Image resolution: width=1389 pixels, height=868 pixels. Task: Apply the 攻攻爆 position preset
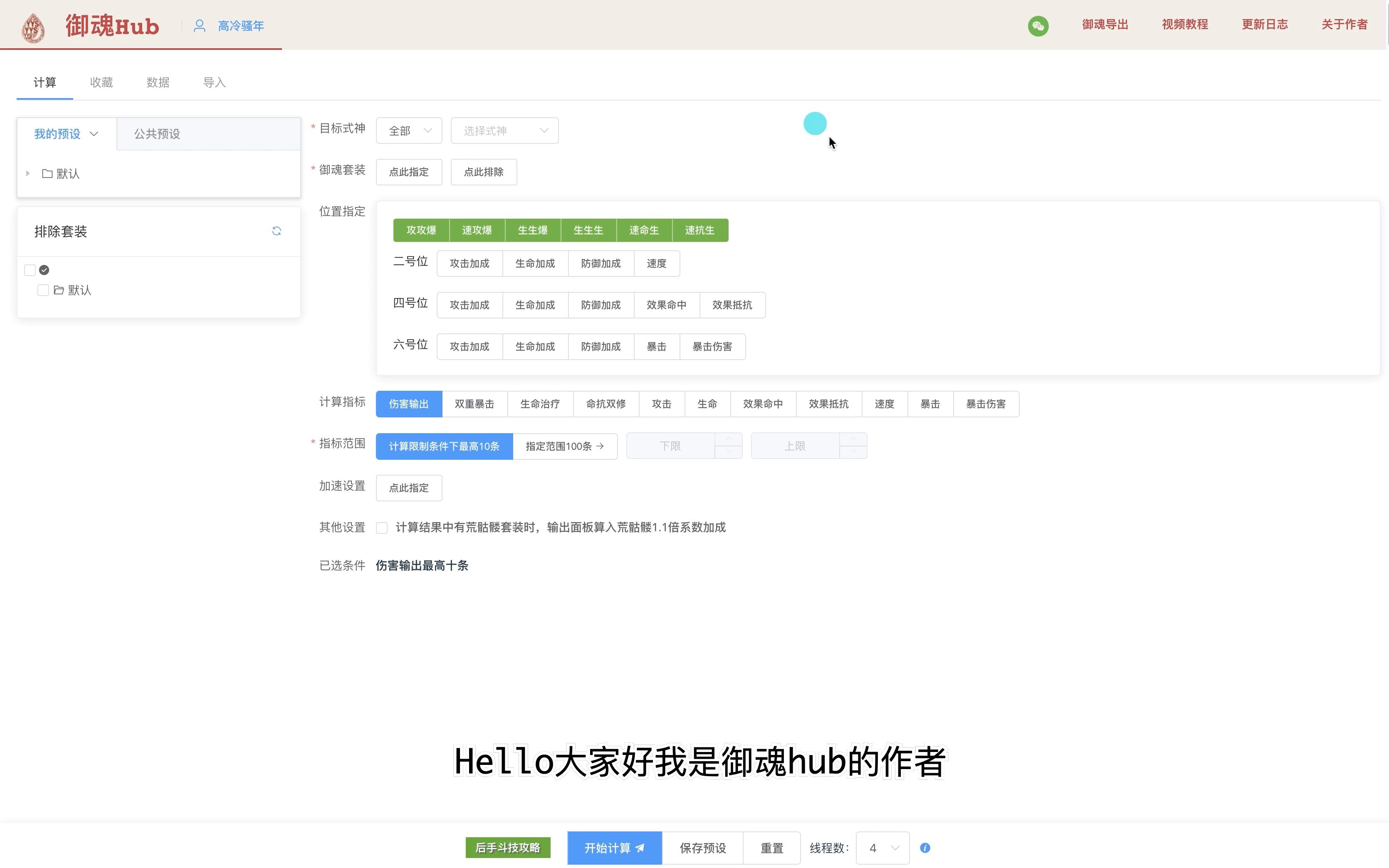coord(421,230)
